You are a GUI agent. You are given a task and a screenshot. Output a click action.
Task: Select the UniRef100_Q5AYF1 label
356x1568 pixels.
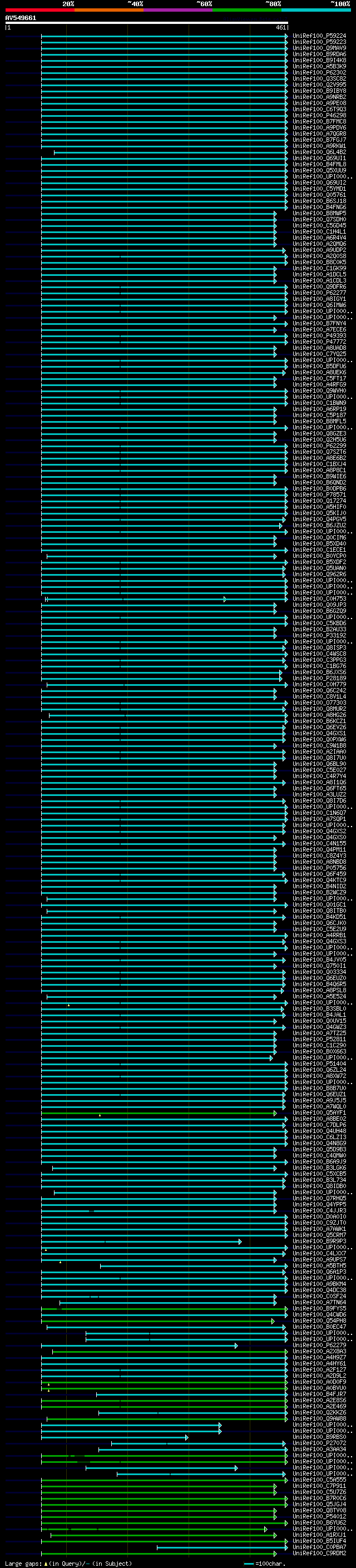pos(319,1112)
